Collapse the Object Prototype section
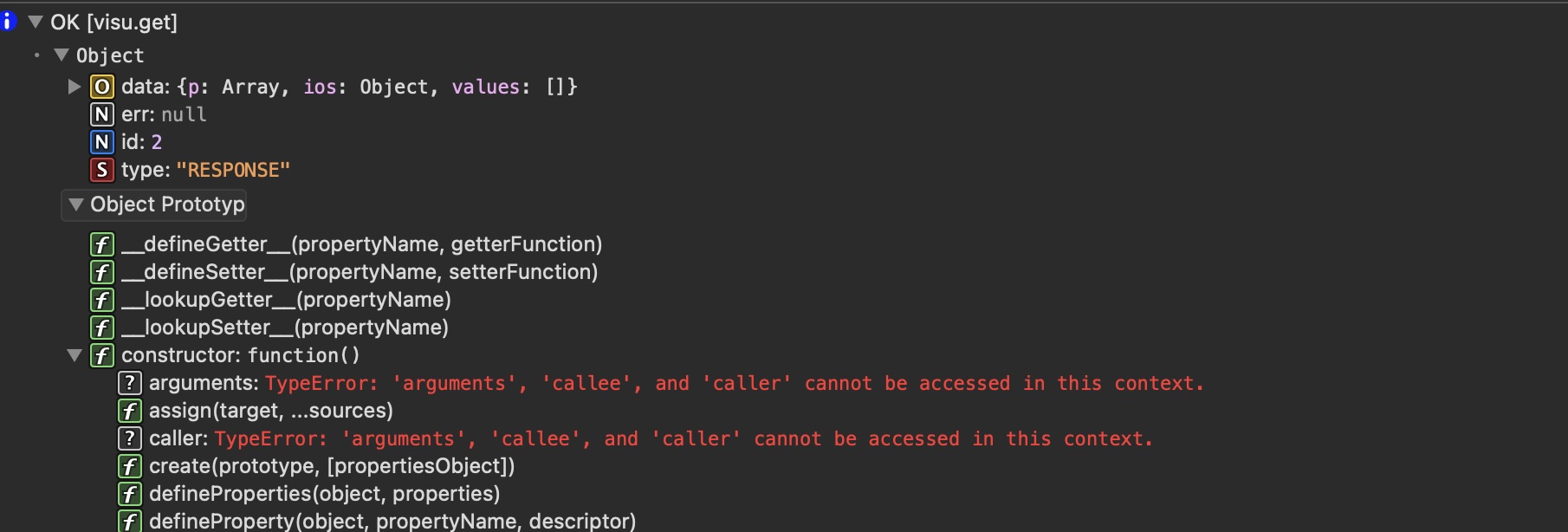This screenshot has height=532, width=1568. tap(76, 204)
